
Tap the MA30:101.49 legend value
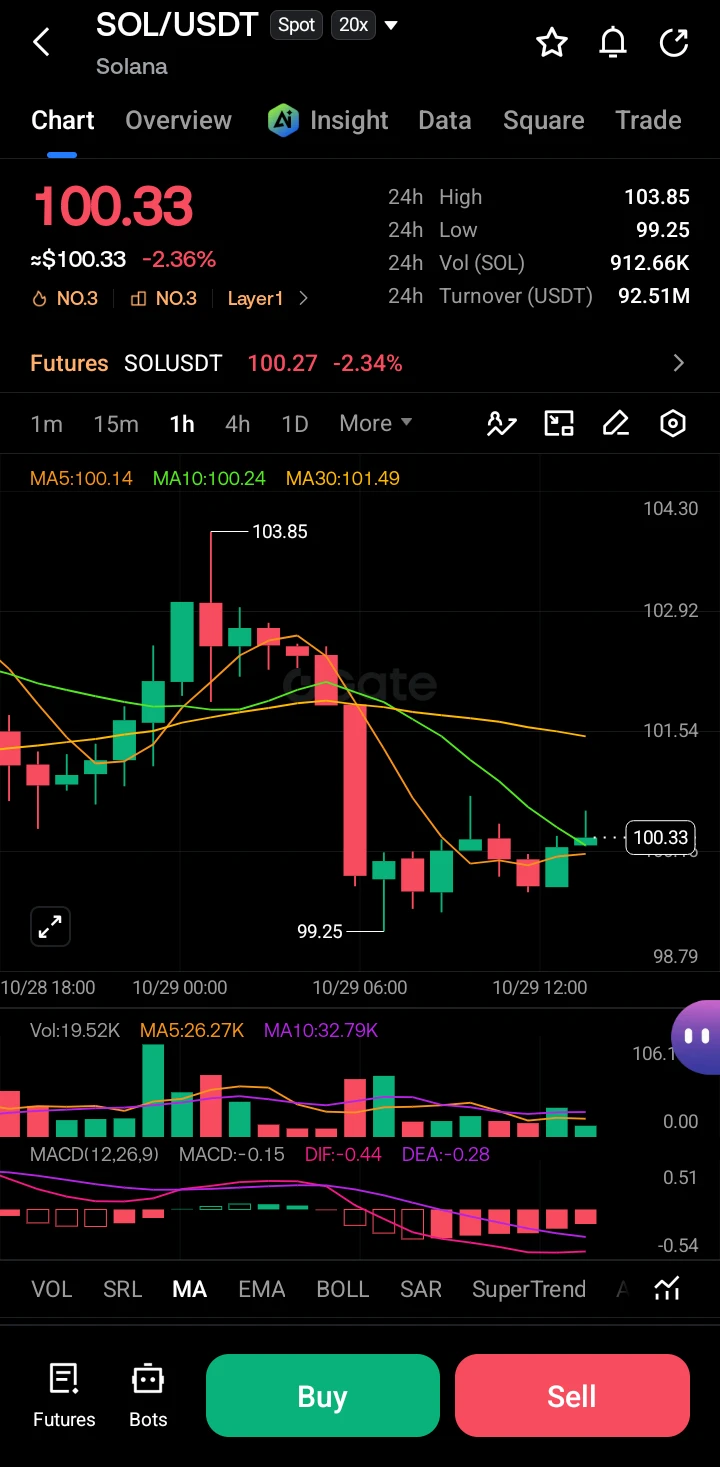343,478
